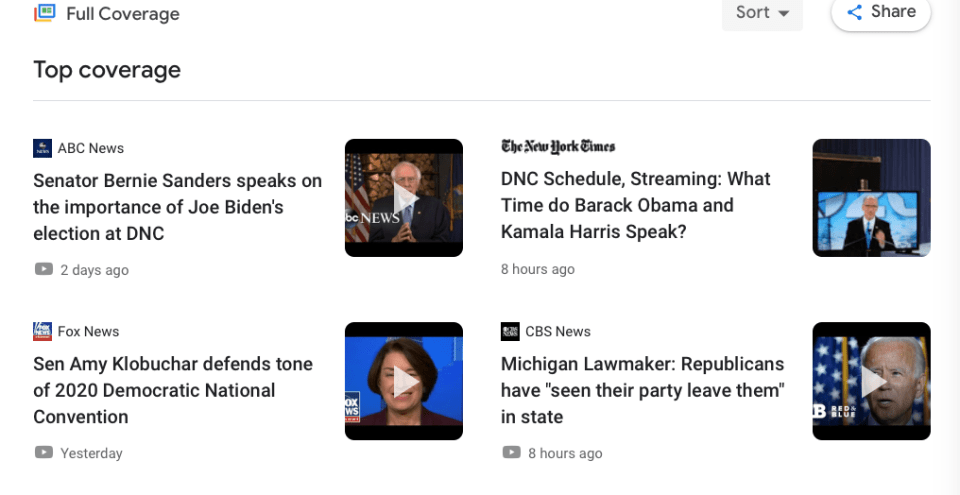This screenshot has height=495, width=960.
Task: Open the DNC Schedule, Streaming article
Action: (x=636, y=205)
